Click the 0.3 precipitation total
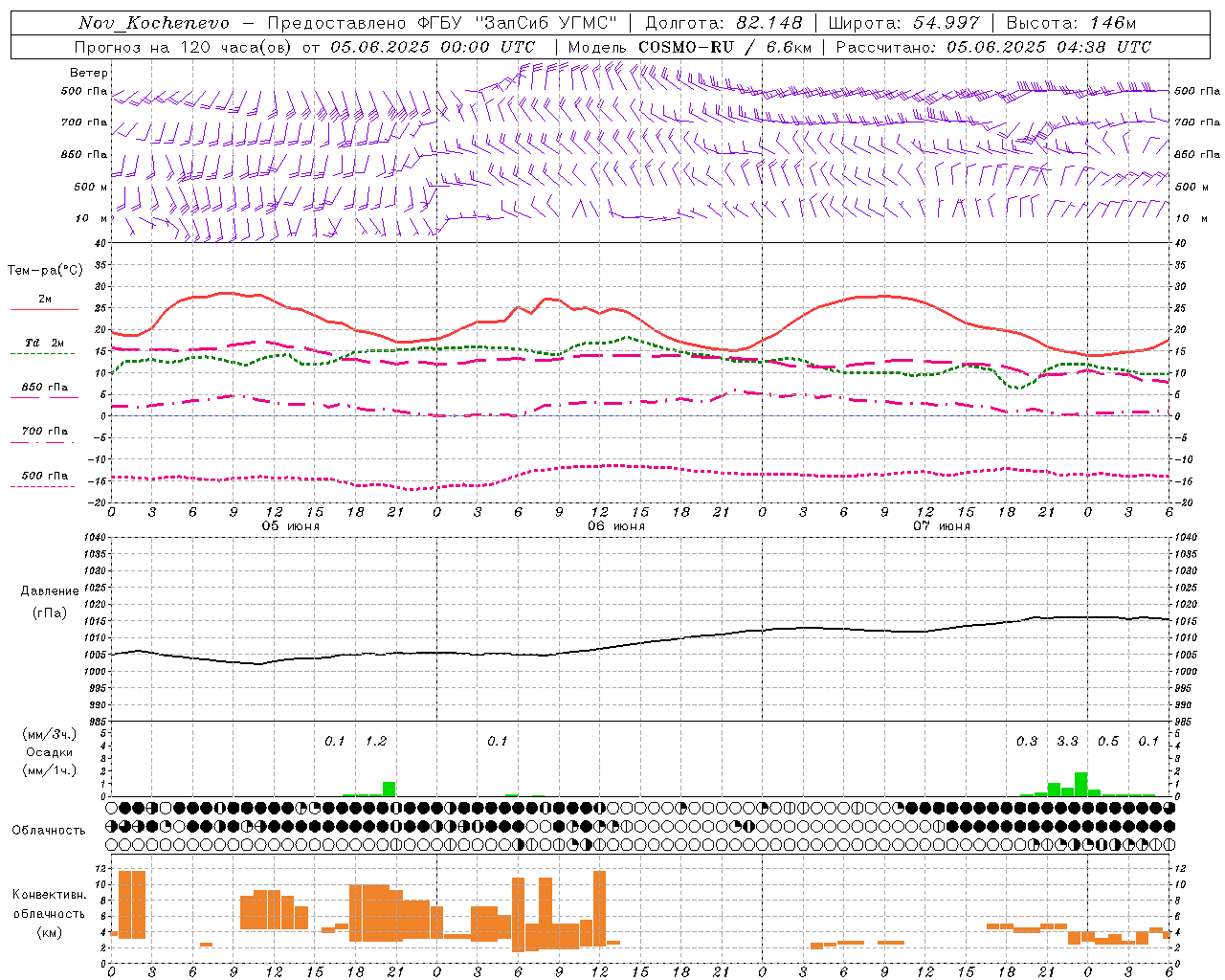The width and height of the screenshot is (1225, 980). [1027, 742]
